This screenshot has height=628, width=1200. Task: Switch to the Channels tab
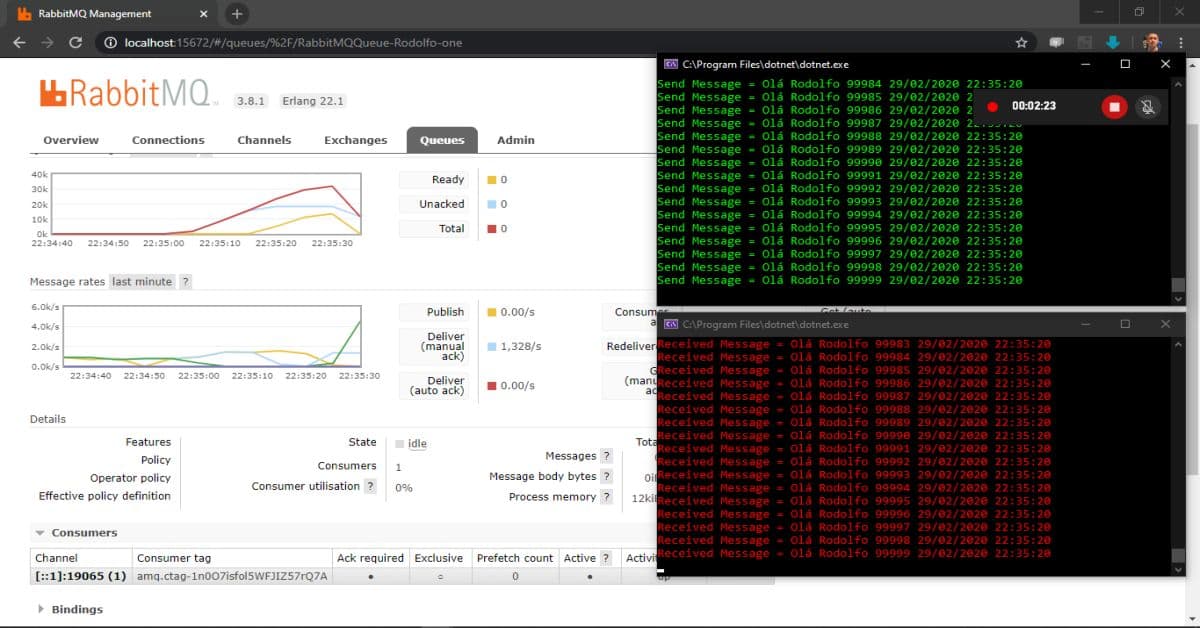pos(264,140)
